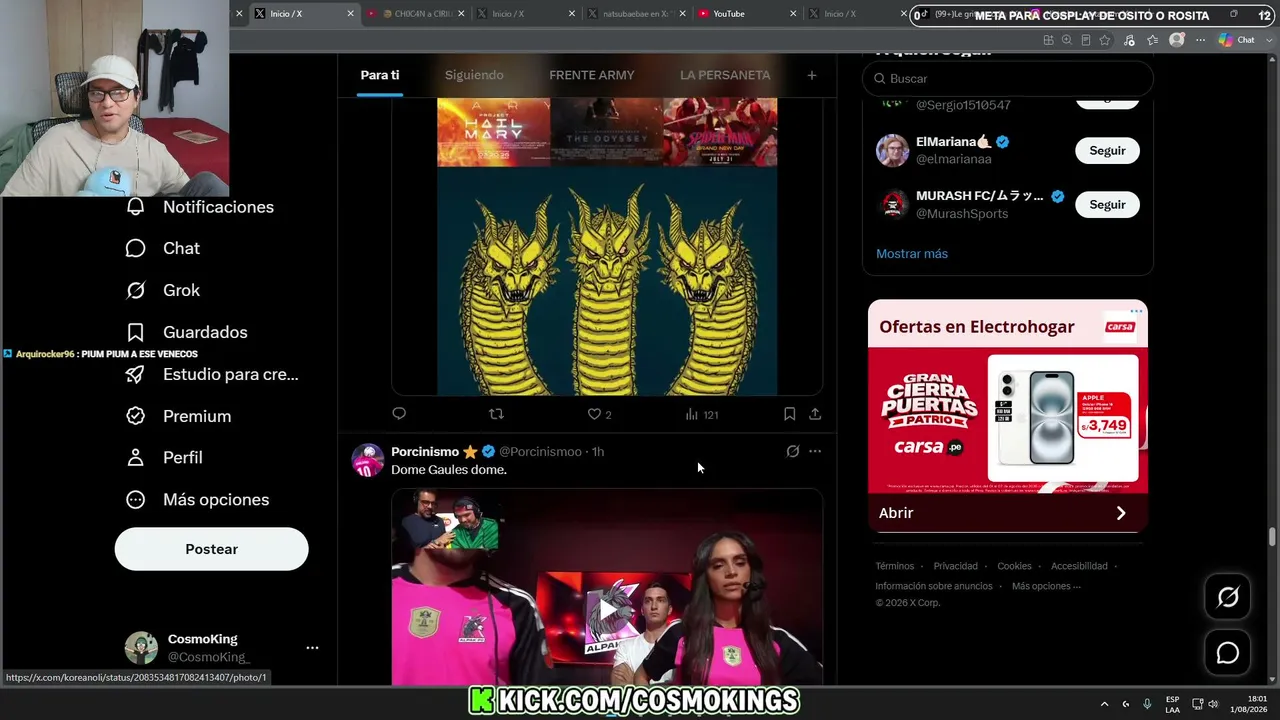Open browser settings and more menu
Viewport: 1280px width, 720px height.
click(x=1200, y=40)
